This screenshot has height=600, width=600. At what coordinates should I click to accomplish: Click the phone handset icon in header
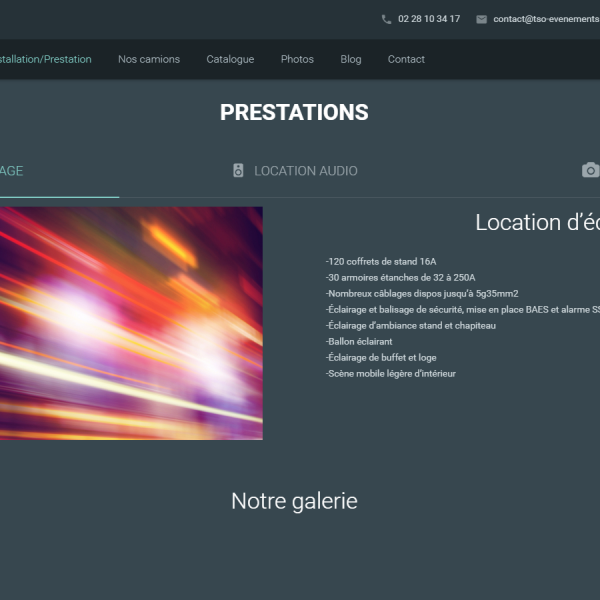click(386, 19)
